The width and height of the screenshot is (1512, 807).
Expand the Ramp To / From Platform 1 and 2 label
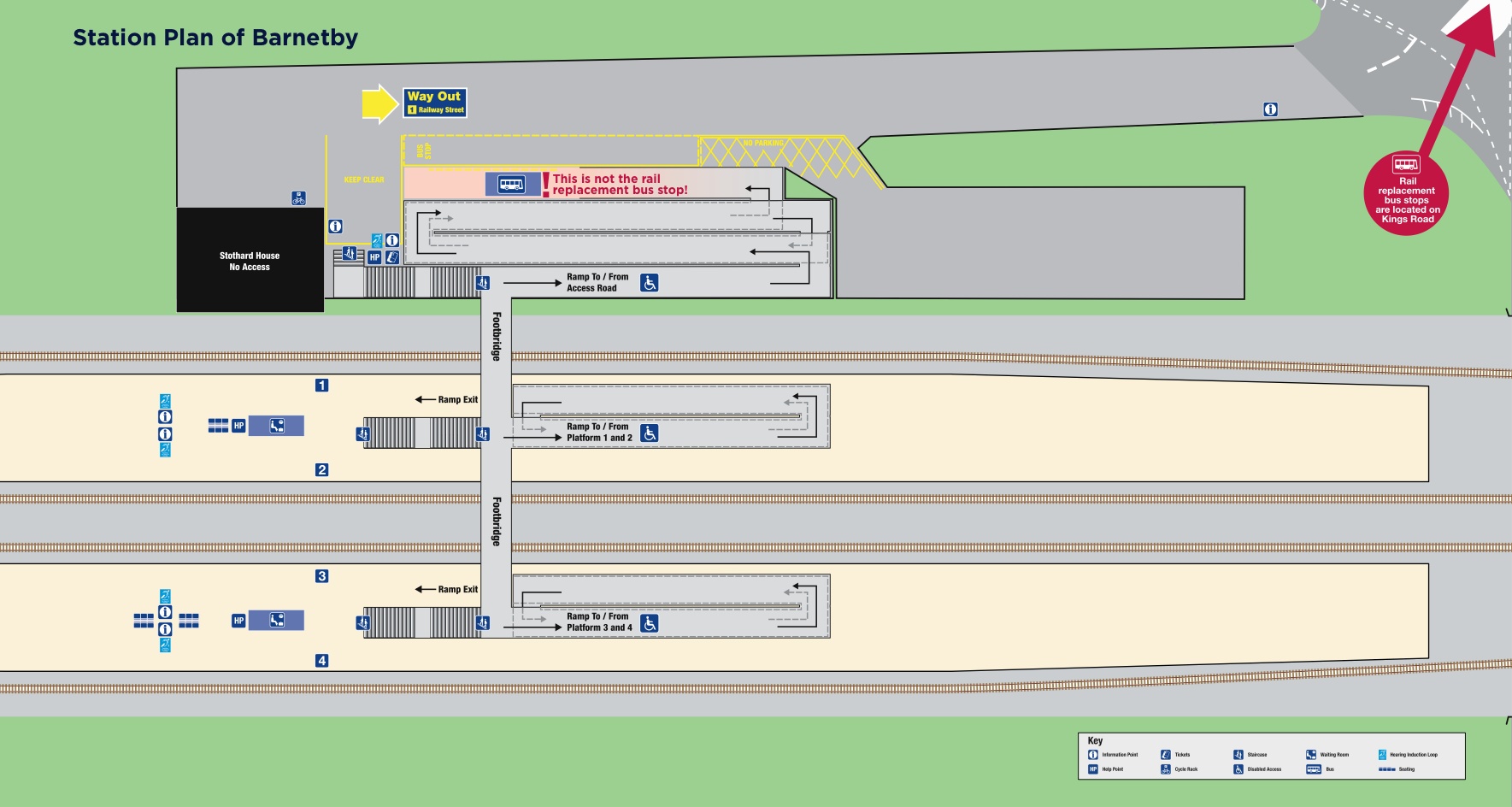coord(598,431)
